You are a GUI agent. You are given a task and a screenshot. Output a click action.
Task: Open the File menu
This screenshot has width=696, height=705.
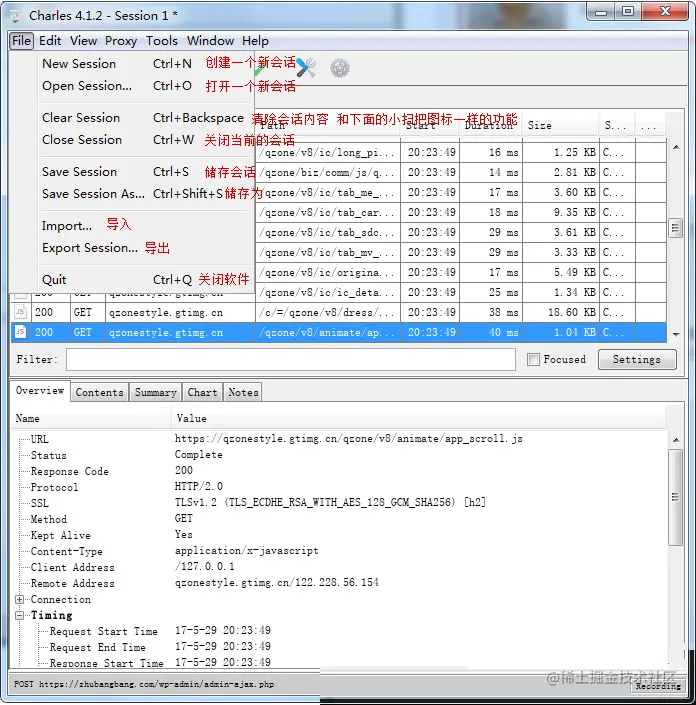(x=22, y=41)
